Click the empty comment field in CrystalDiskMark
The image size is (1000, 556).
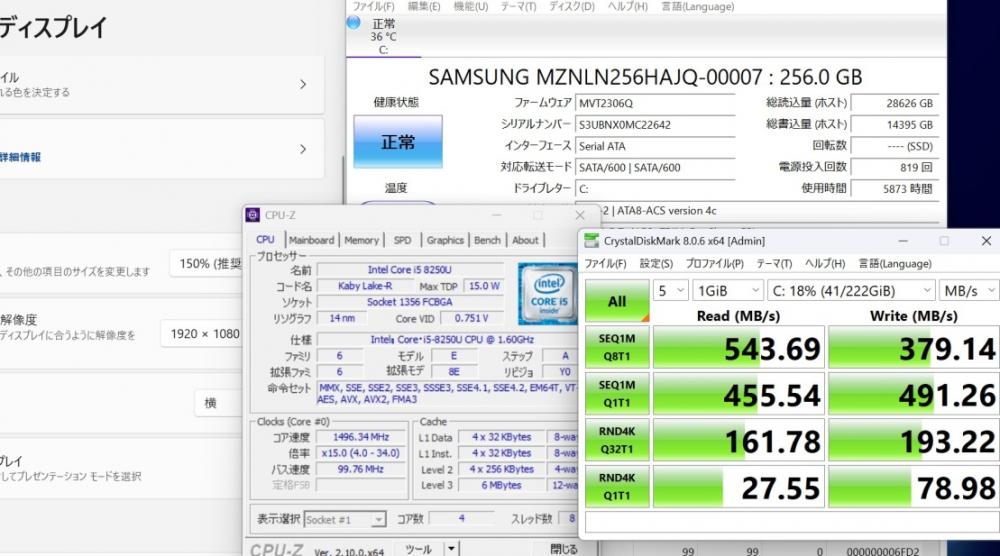792,522
